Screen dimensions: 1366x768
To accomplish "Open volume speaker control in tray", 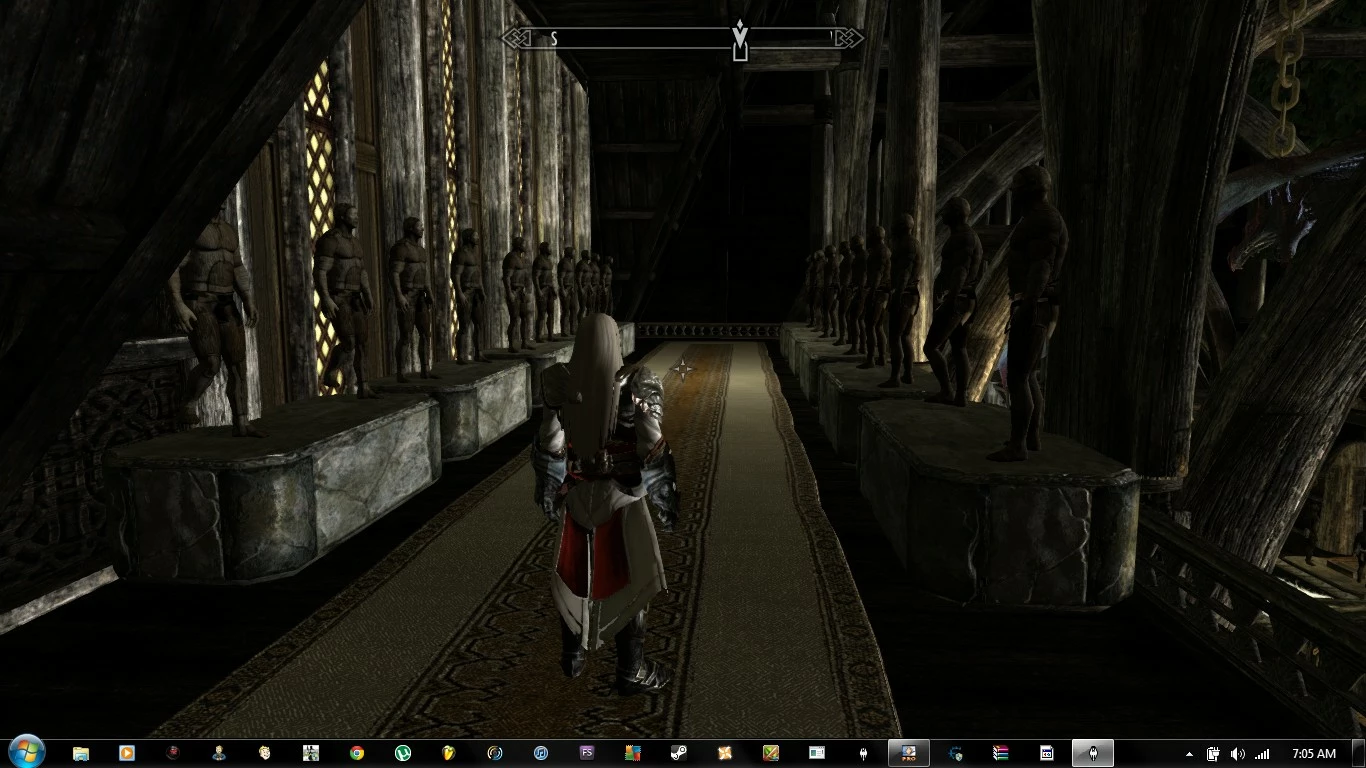I will (x=1237, y=754).
